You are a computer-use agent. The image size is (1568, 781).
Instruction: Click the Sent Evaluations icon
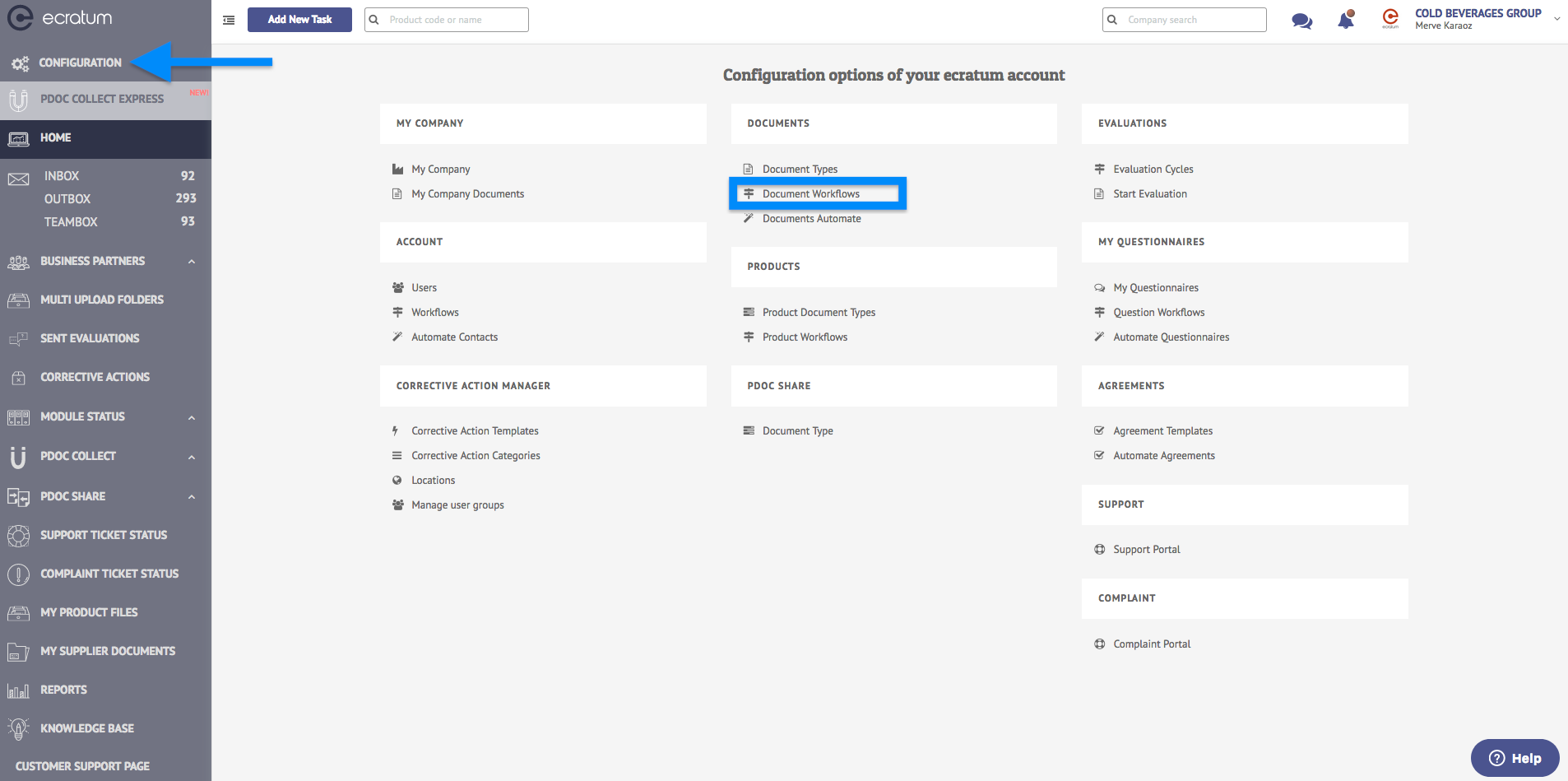coord(18,339)
